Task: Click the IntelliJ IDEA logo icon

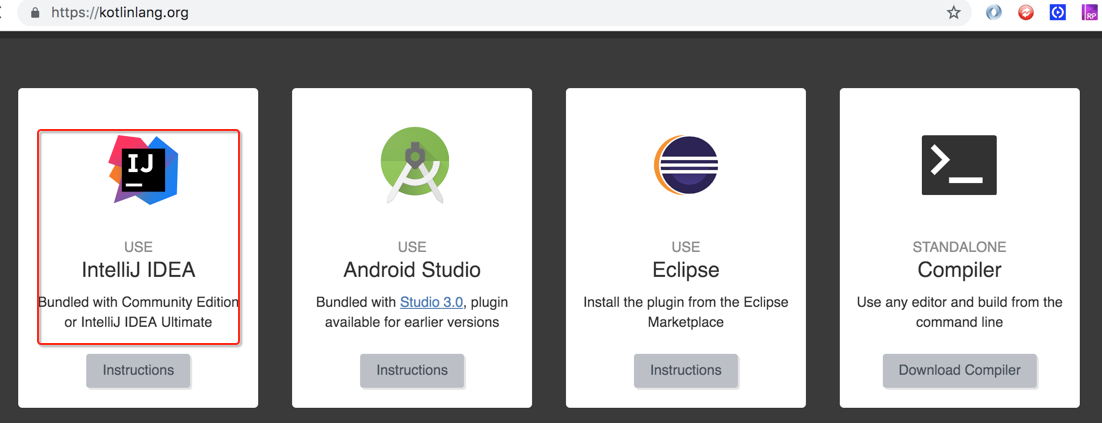Action: 143,169
